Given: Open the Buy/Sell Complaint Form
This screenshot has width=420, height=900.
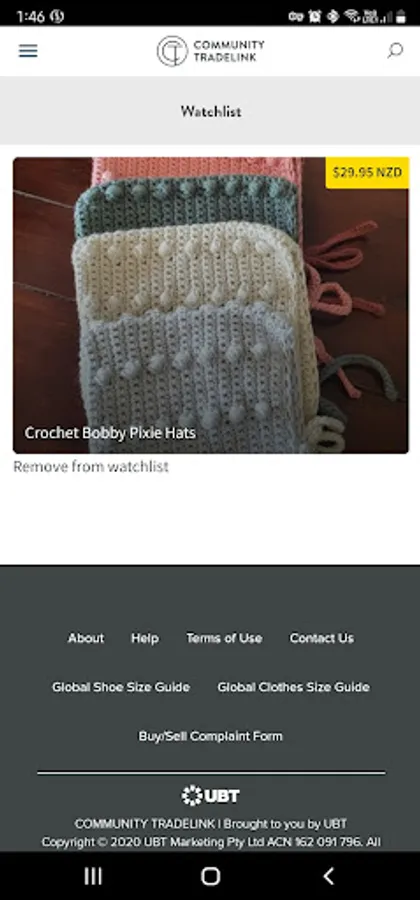Looking at the screenshot, I should 211,736.
